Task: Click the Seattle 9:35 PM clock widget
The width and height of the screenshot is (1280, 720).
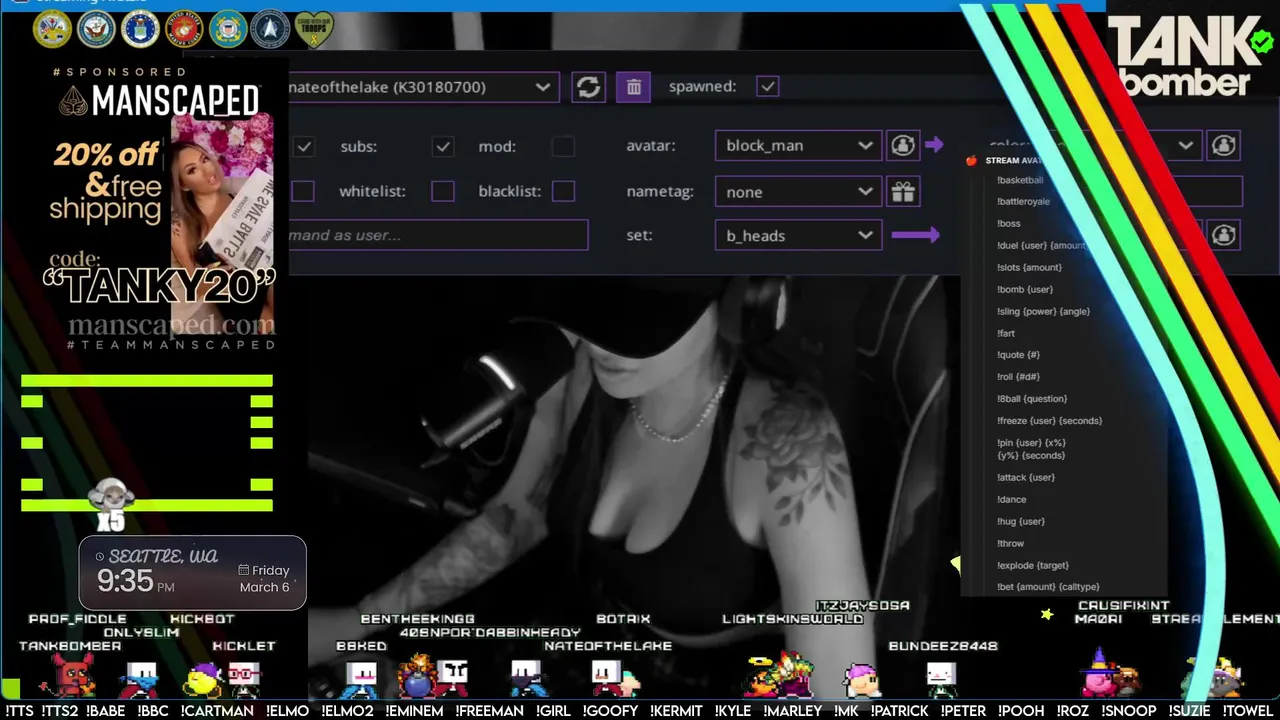Action: pos(193,572)
